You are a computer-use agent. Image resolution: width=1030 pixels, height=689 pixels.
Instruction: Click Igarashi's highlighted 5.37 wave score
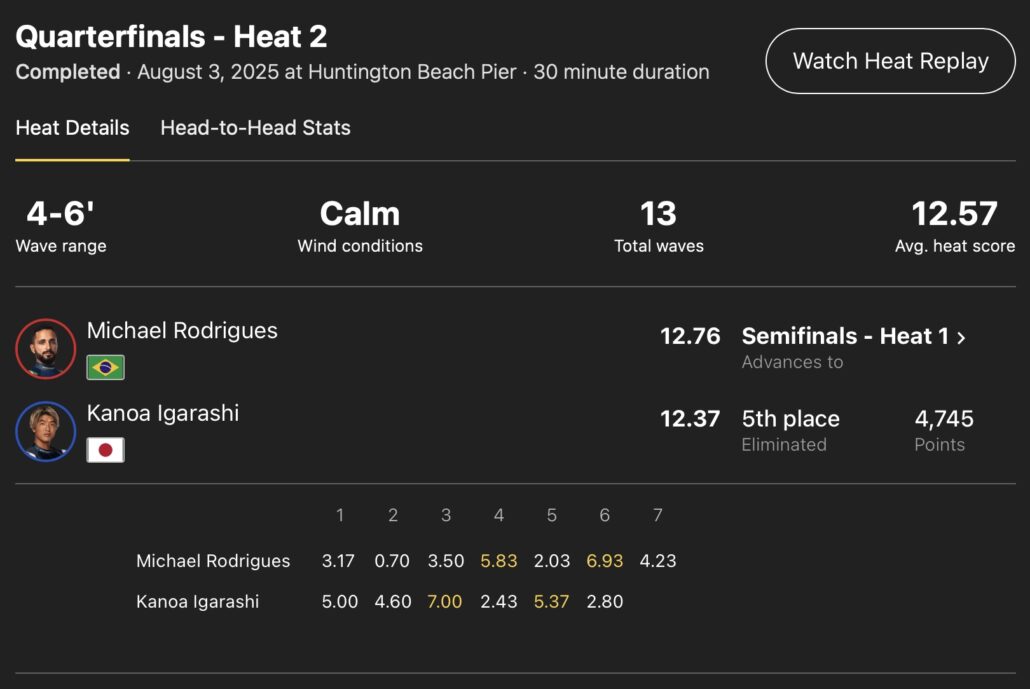click(x=552, y=602)
